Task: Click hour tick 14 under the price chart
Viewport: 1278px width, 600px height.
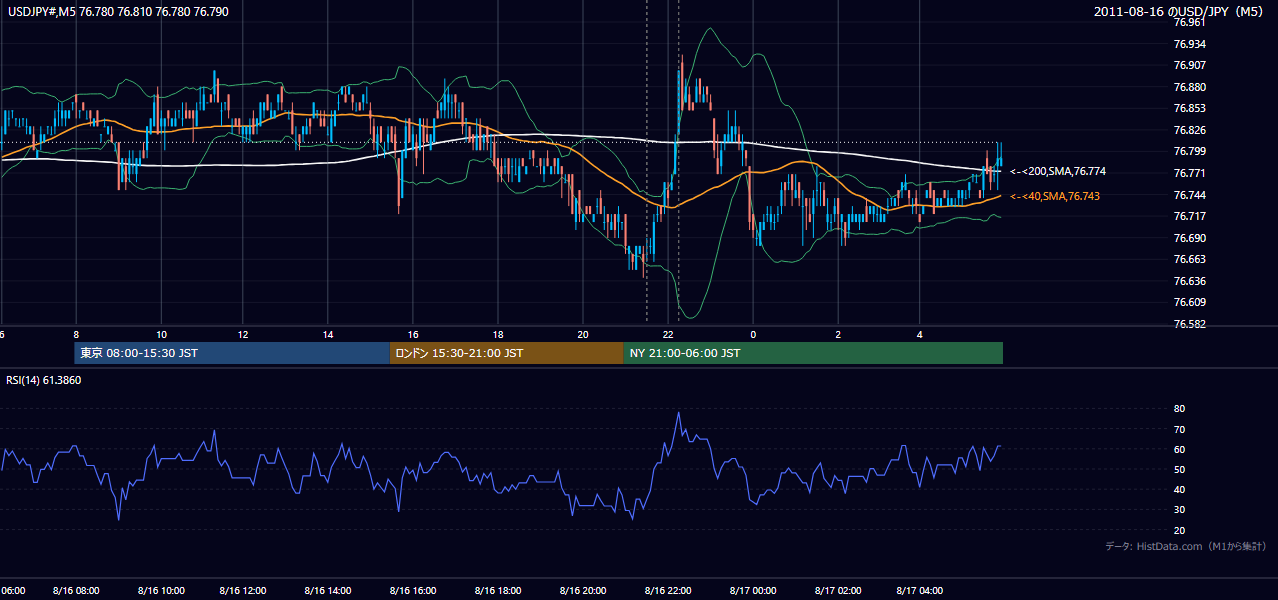Action: pyautogui.click(x=328, y=335)
